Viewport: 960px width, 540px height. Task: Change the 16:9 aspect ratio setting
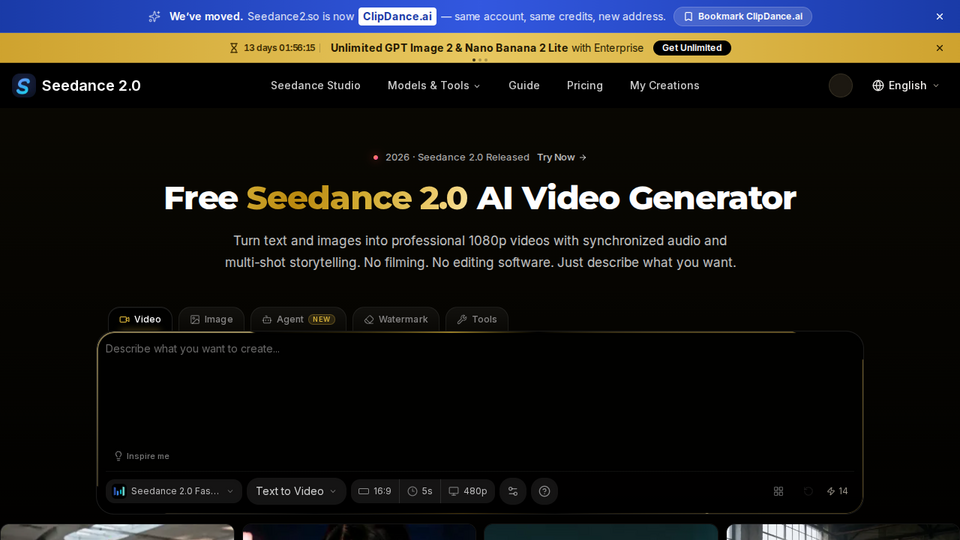click(x=375, y=491)
